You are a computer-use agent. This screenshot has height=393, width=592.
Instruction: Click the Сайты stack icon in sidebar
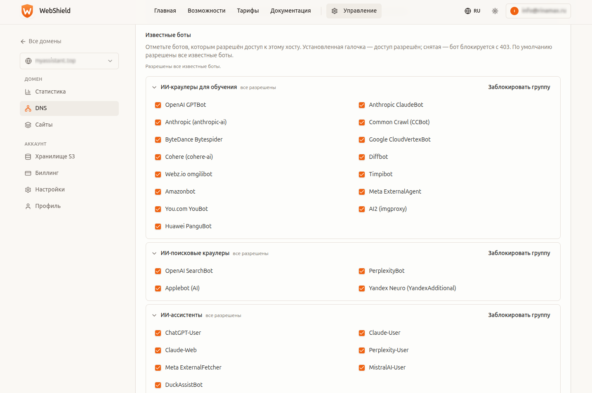click(28, 125)
